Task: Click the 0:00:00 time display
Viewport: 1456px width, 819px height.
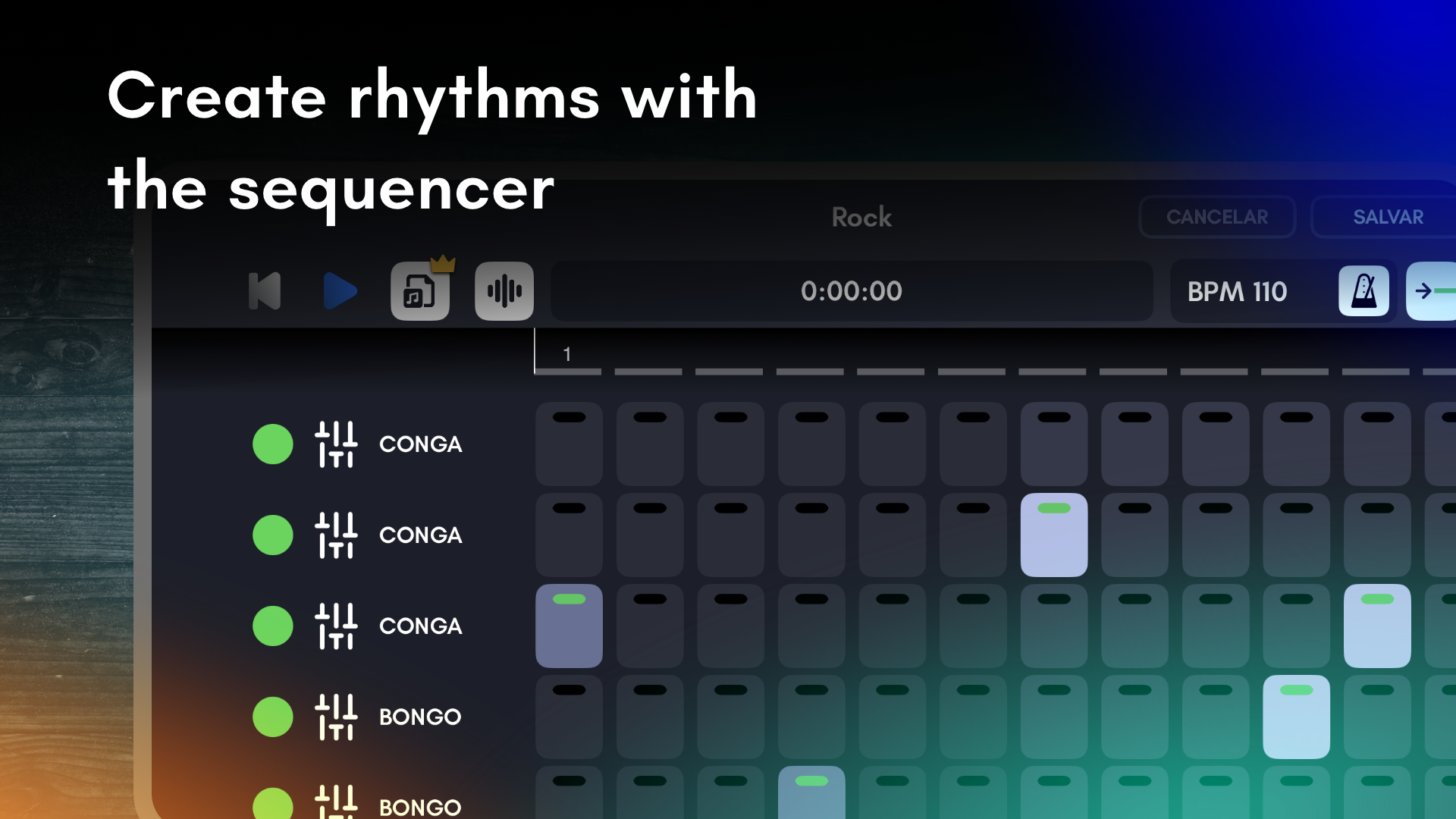Action: 851,291
